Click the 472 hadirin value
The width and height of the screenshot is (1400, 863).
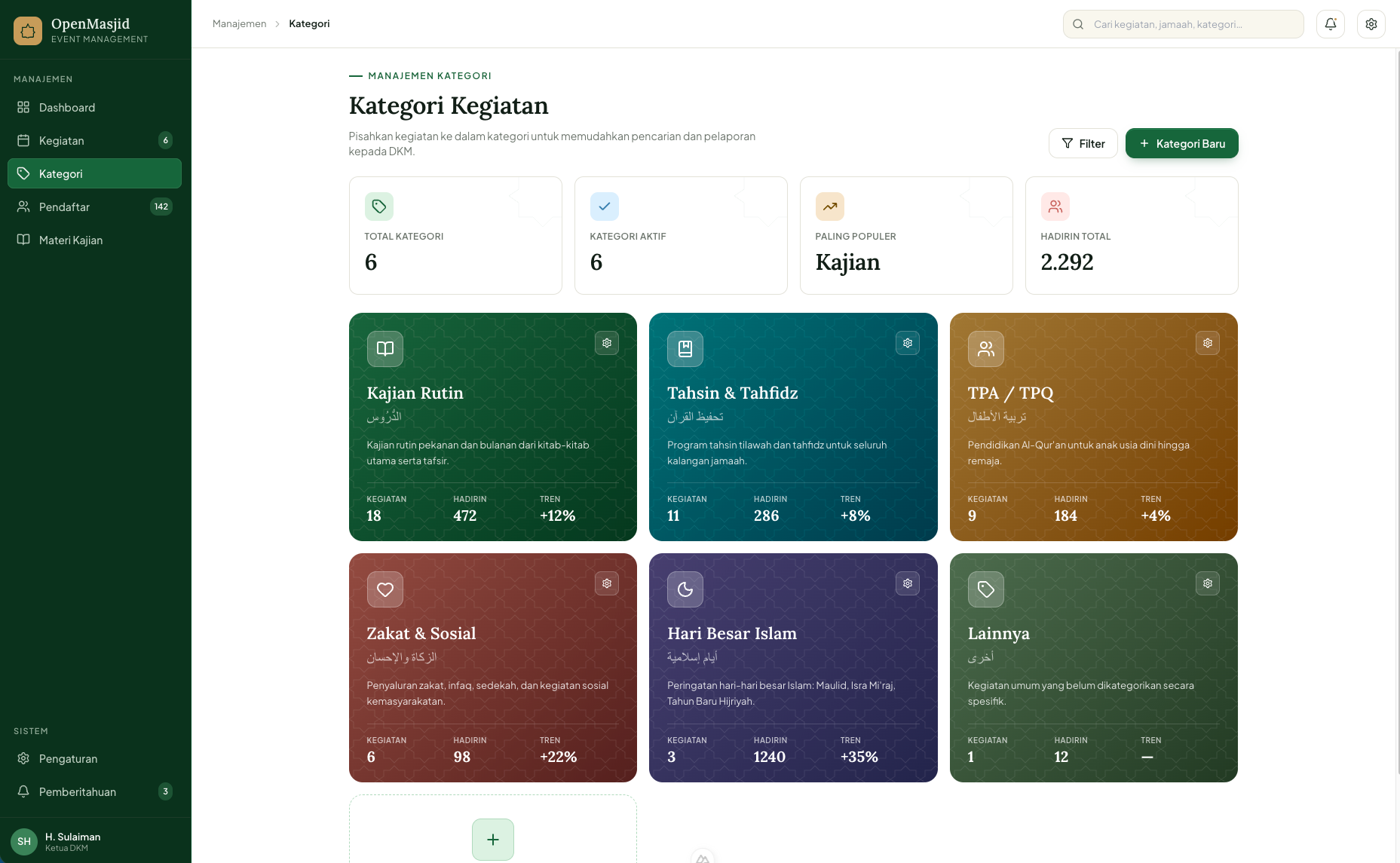[x=464, y=516]
